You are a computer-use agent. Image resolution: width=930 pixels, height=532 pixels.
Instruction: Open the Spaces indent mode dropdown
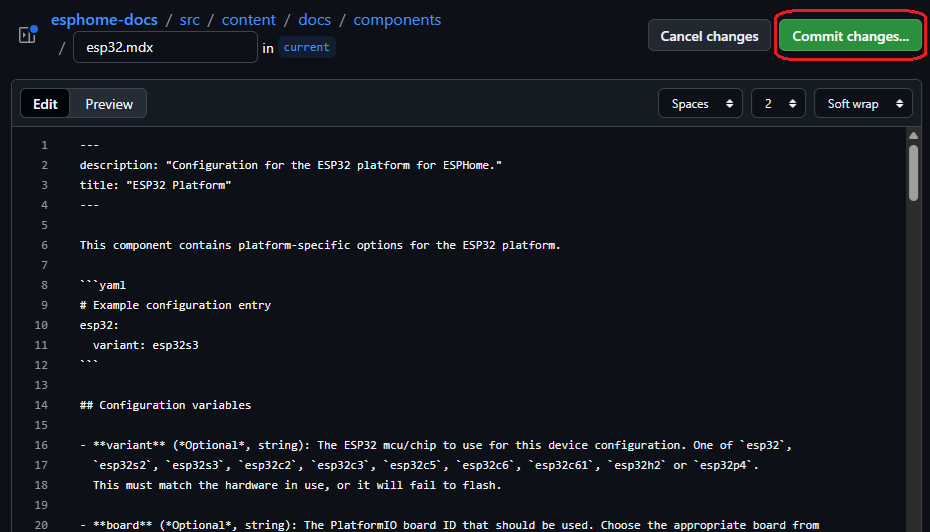[x=700, y=104]
